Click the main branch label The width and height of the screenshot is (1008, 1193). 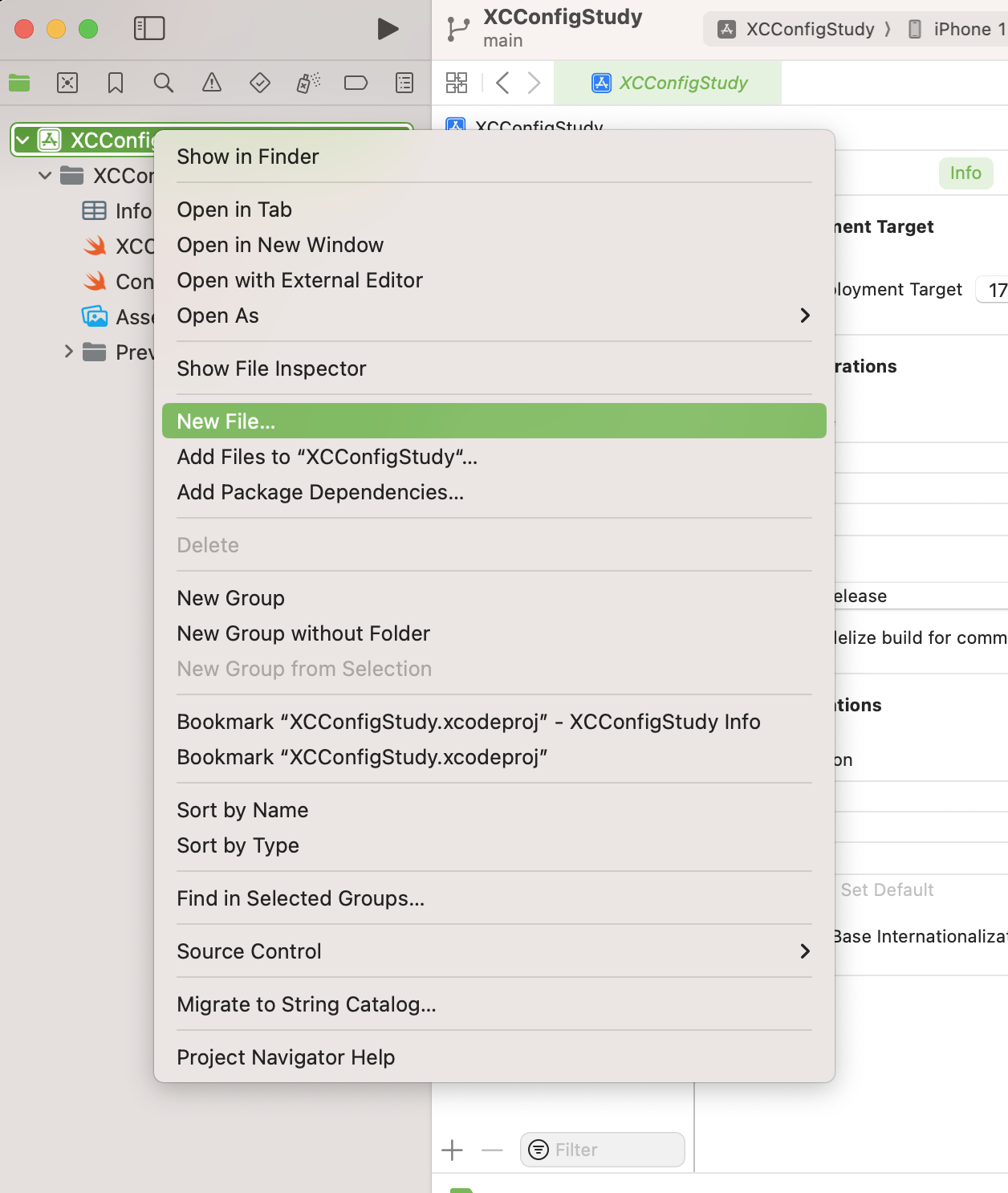click(x=503, y=41)
